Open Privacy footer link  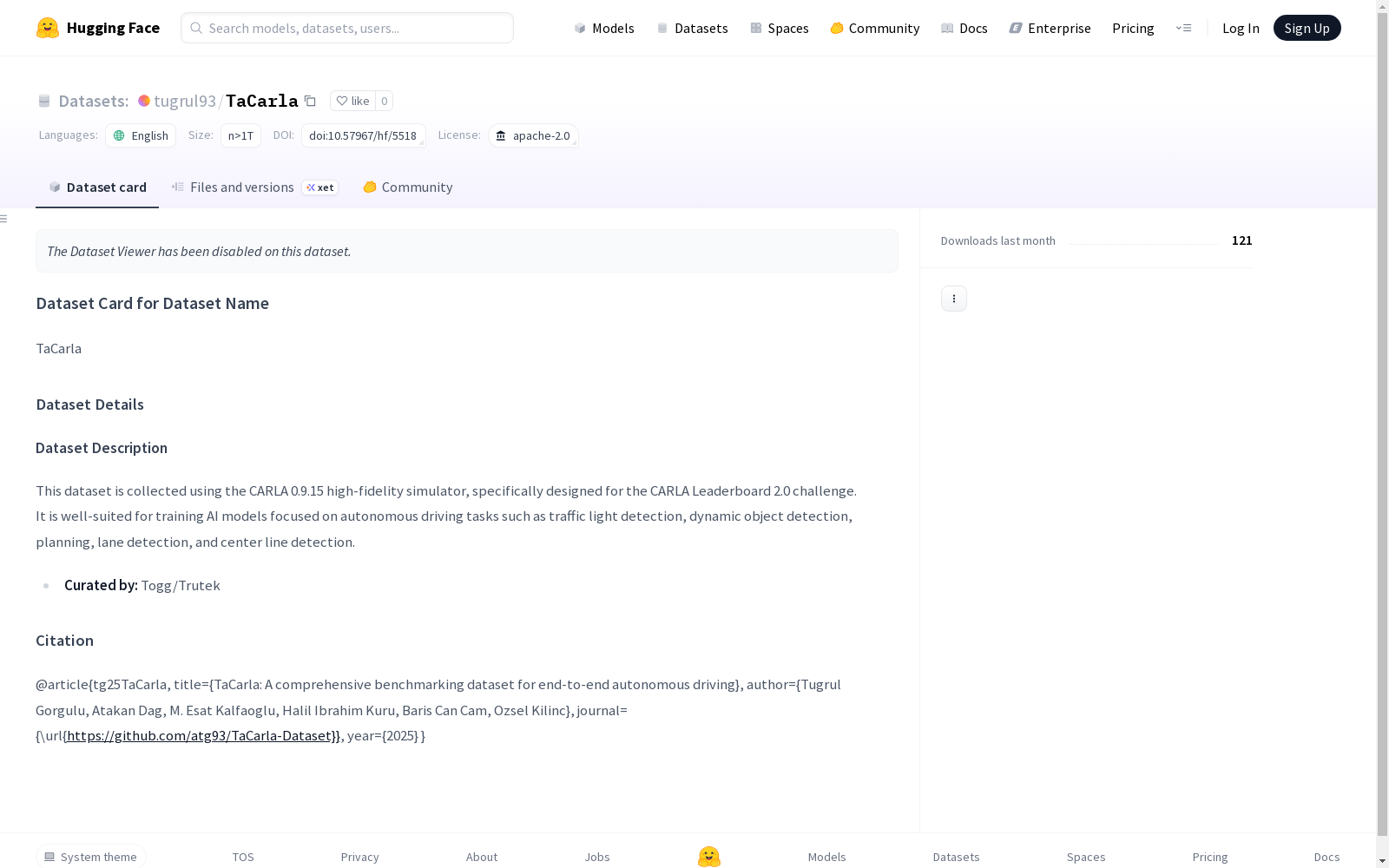pos(360,857)
